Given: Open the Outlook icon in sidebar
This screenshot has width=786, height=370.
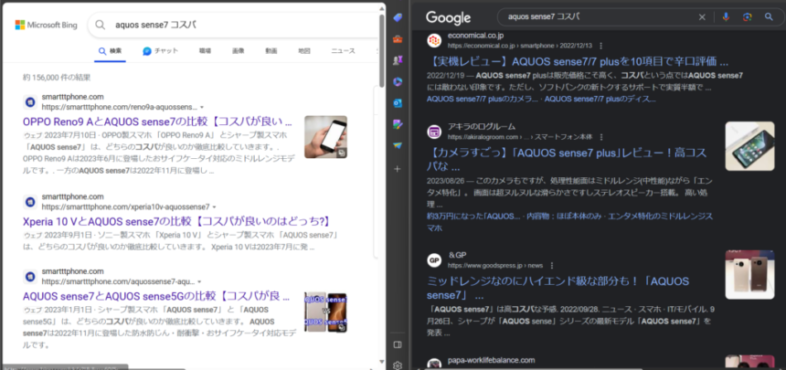Looking at the screenshot, I should 398,103.
